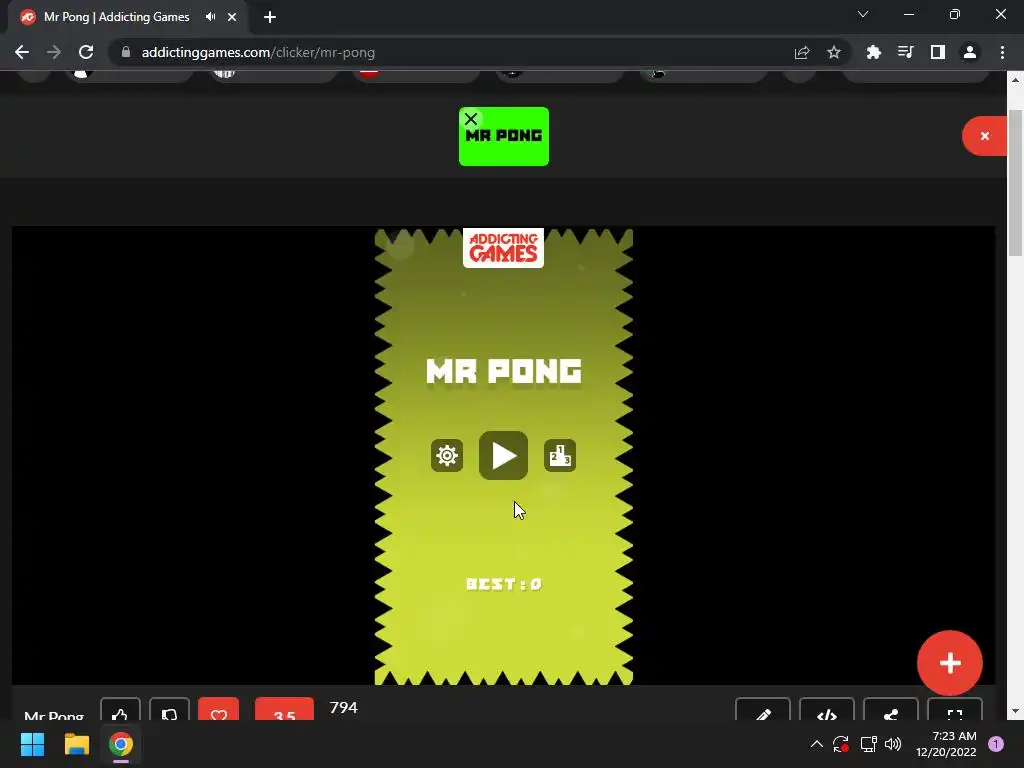Favorite the game with red heart button

point(219,711)
